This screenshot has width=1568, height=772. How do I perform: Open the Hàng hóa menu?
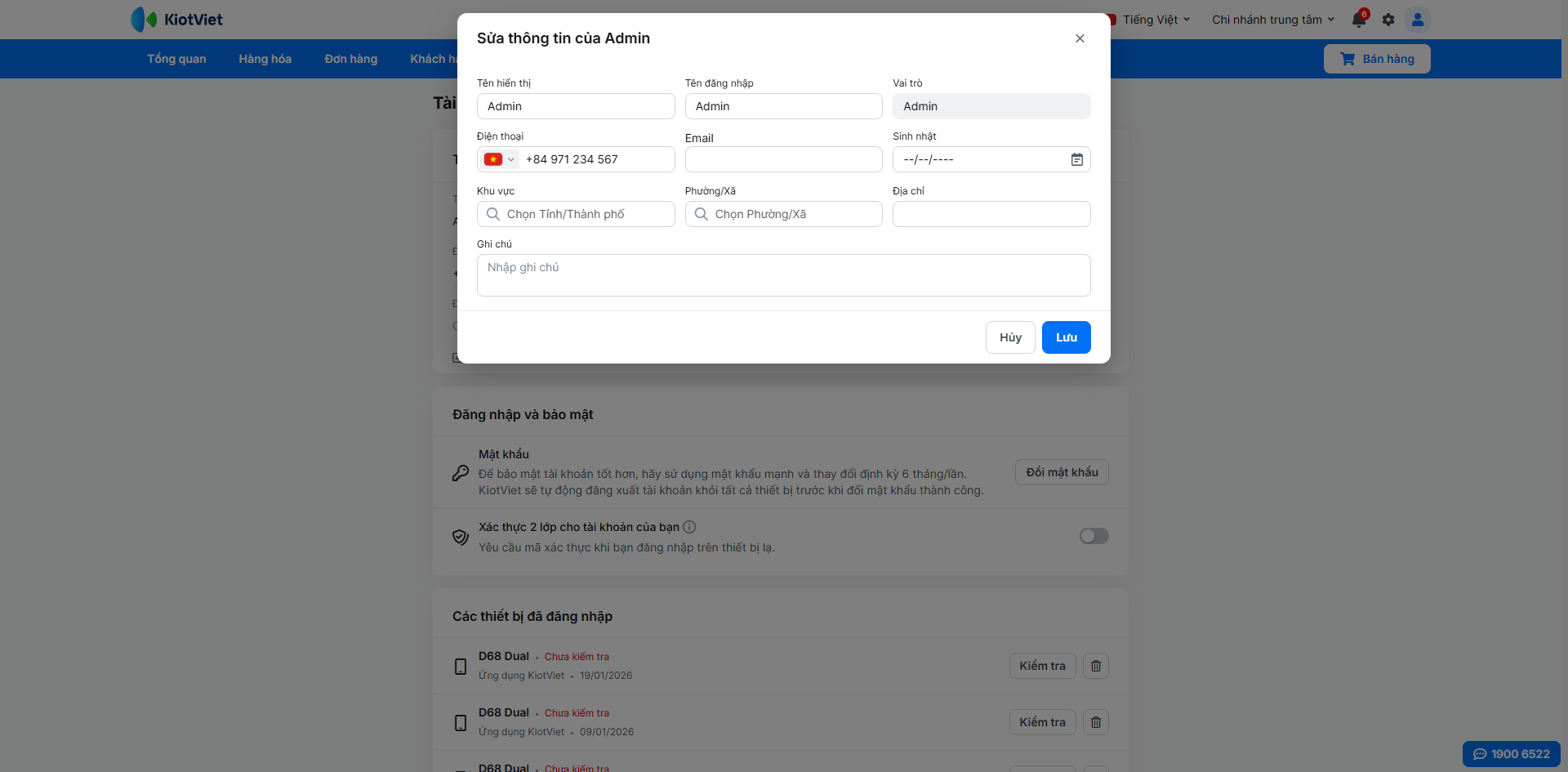tap(265, 59)
